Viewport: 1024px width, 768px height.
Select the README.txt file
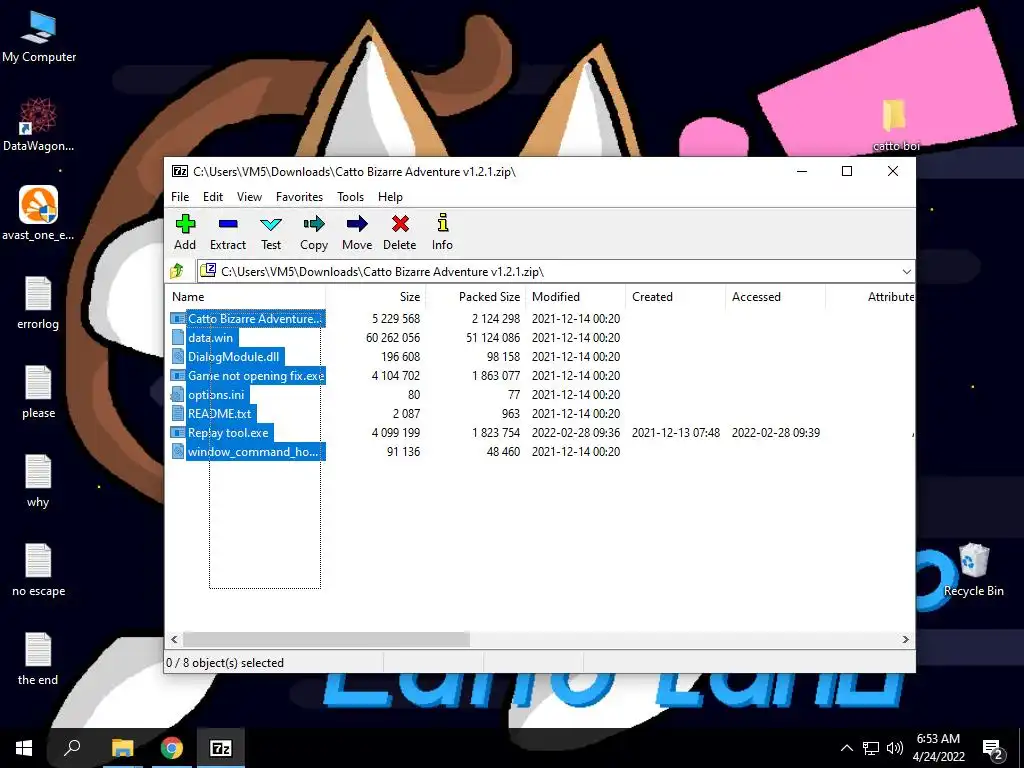[x=212, y=413]
